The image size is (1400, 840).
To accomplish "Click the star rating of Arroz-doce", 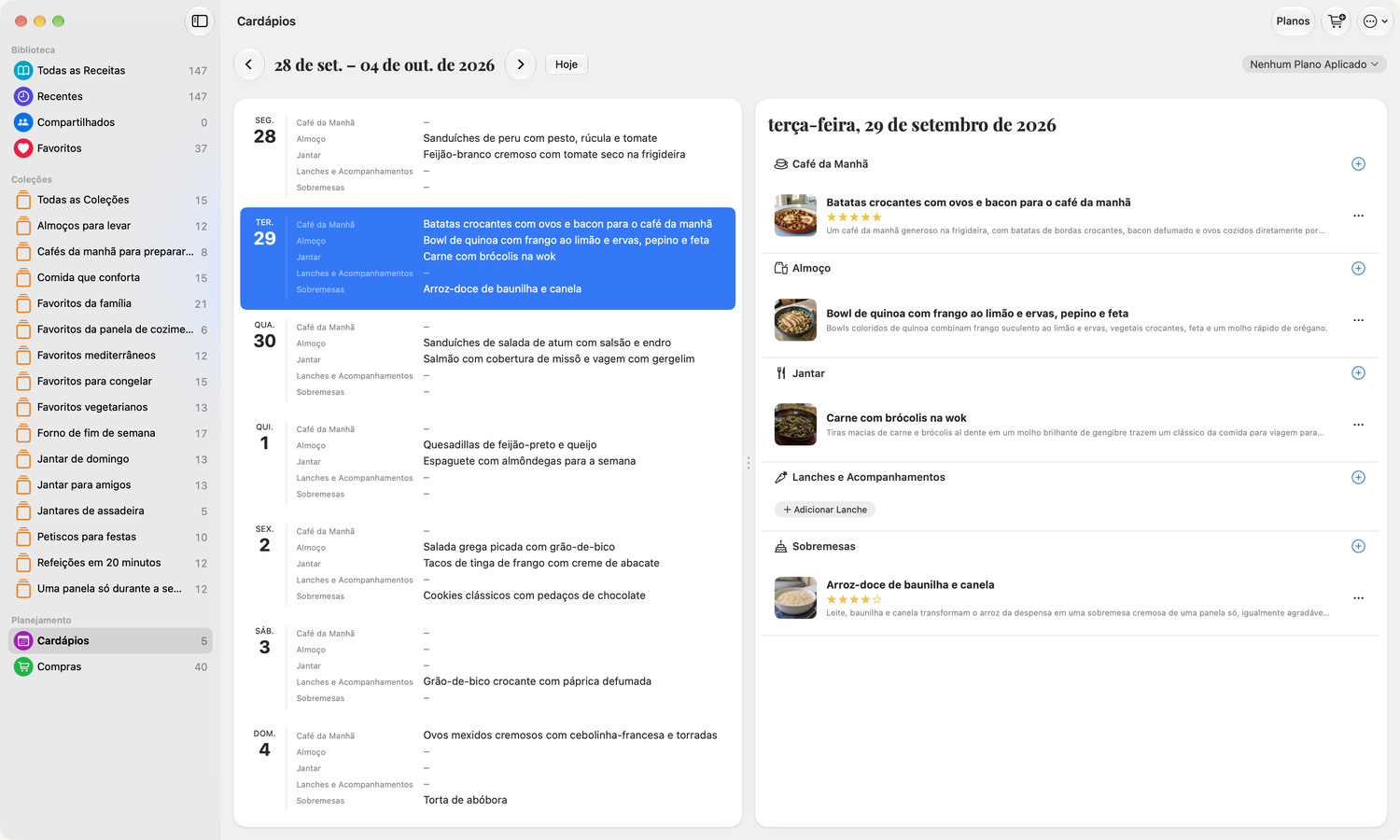I will click(853, 600).
